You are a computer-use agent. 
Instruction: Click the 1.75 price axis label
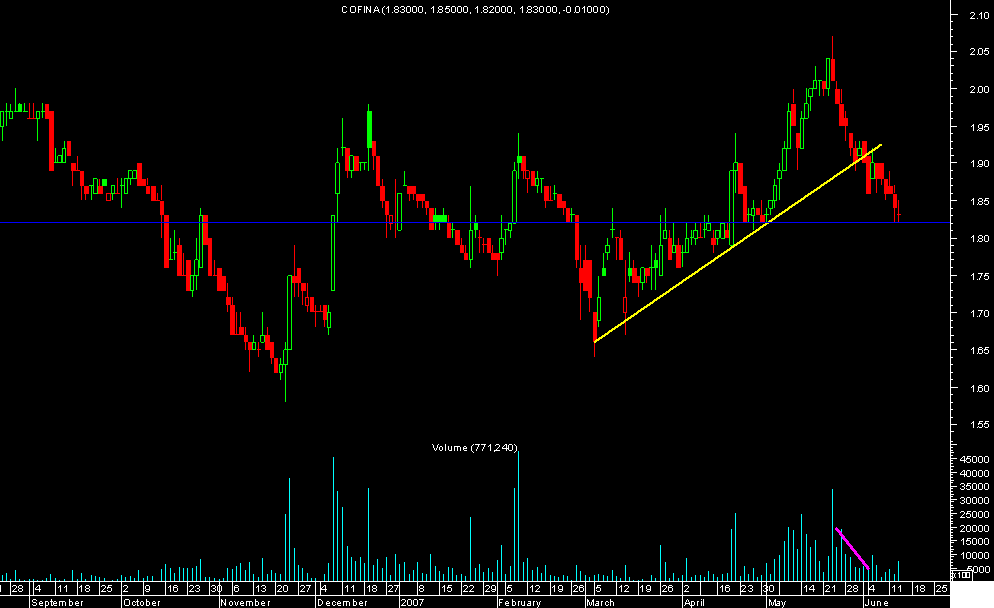pyautogui.click(x=979, y=276)
